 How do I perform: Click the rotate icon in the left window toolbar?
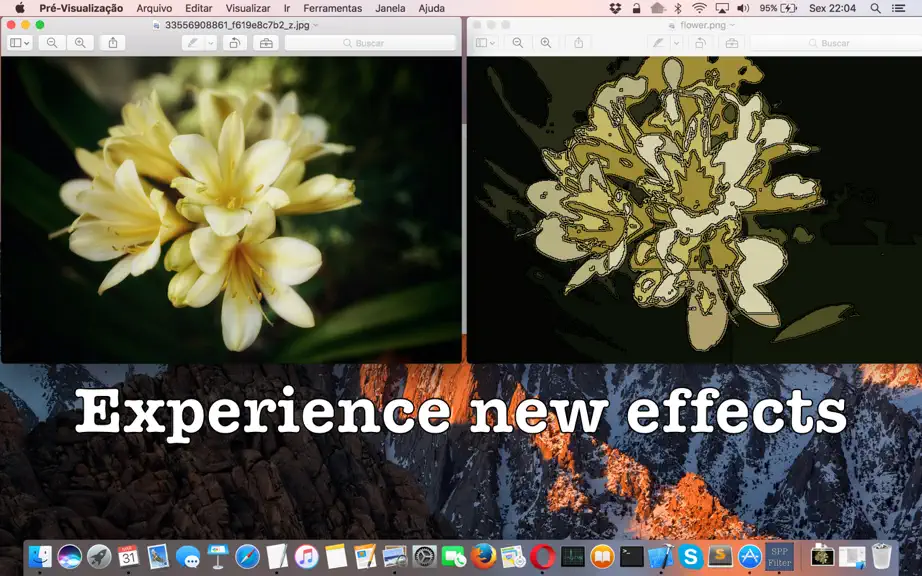235,43
